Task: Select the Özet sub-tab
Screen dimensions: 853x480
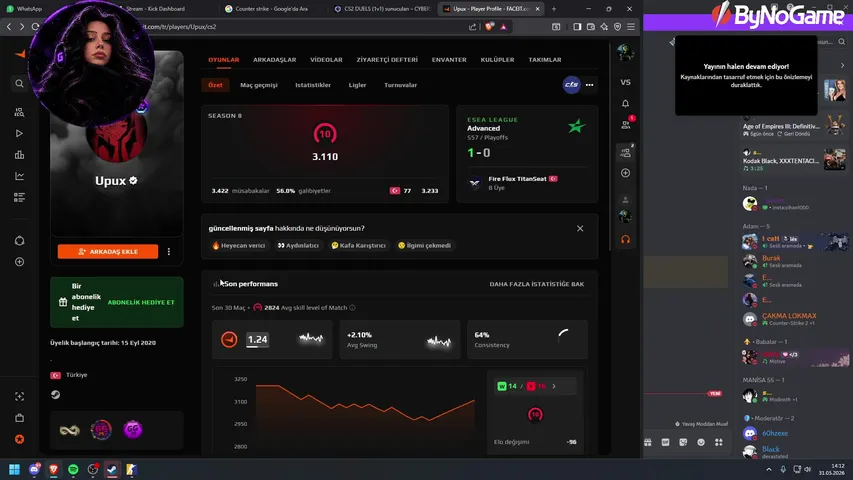Action: [215, 85]
